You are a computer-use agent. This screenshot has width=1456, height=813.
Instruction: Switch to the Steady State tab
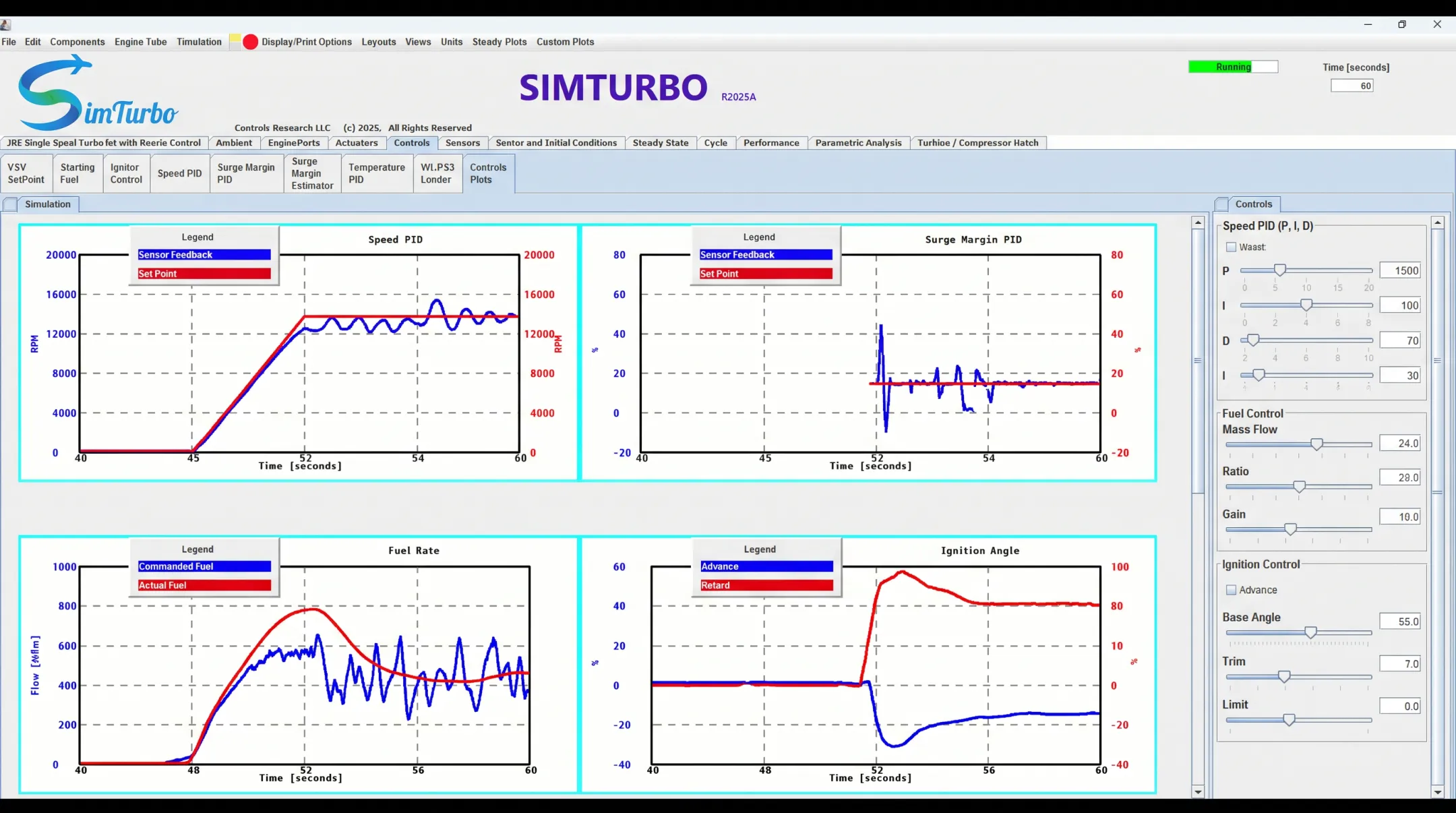(x=661, y=143)
